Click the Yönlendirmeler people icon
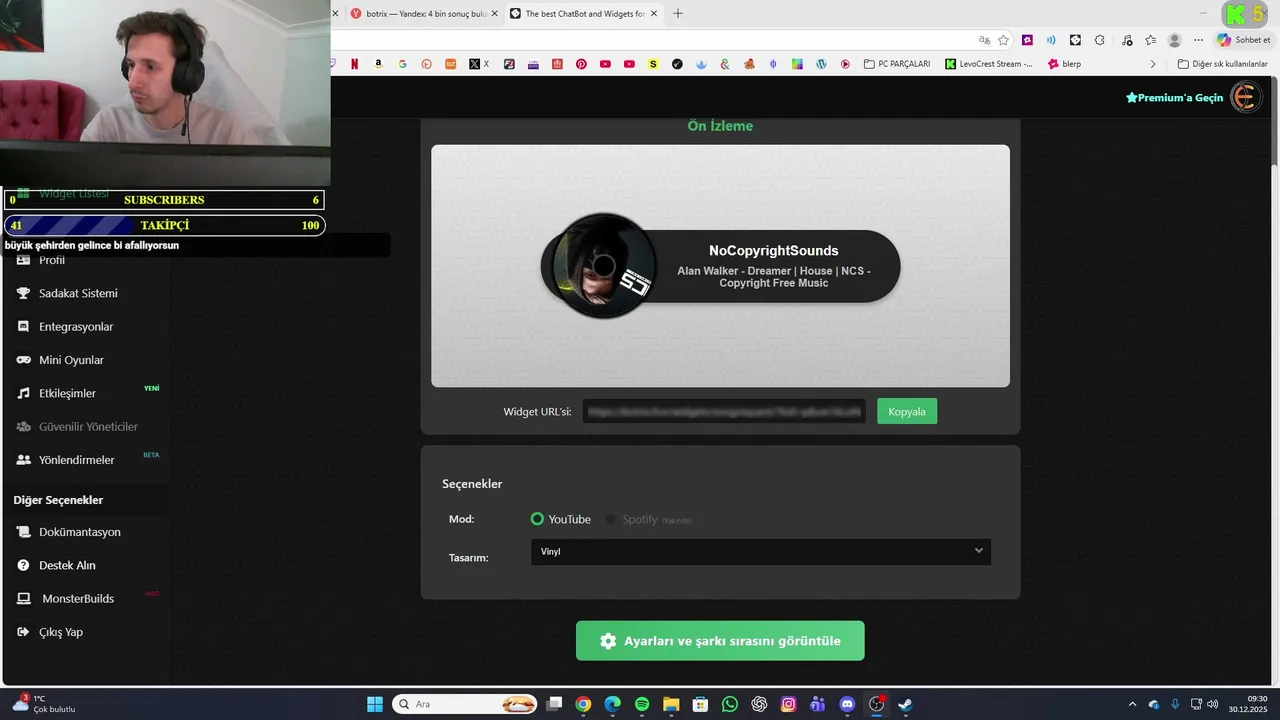The width and height of the screenshot is (1280, 720). pyautogui.click(x=24, y=460)
